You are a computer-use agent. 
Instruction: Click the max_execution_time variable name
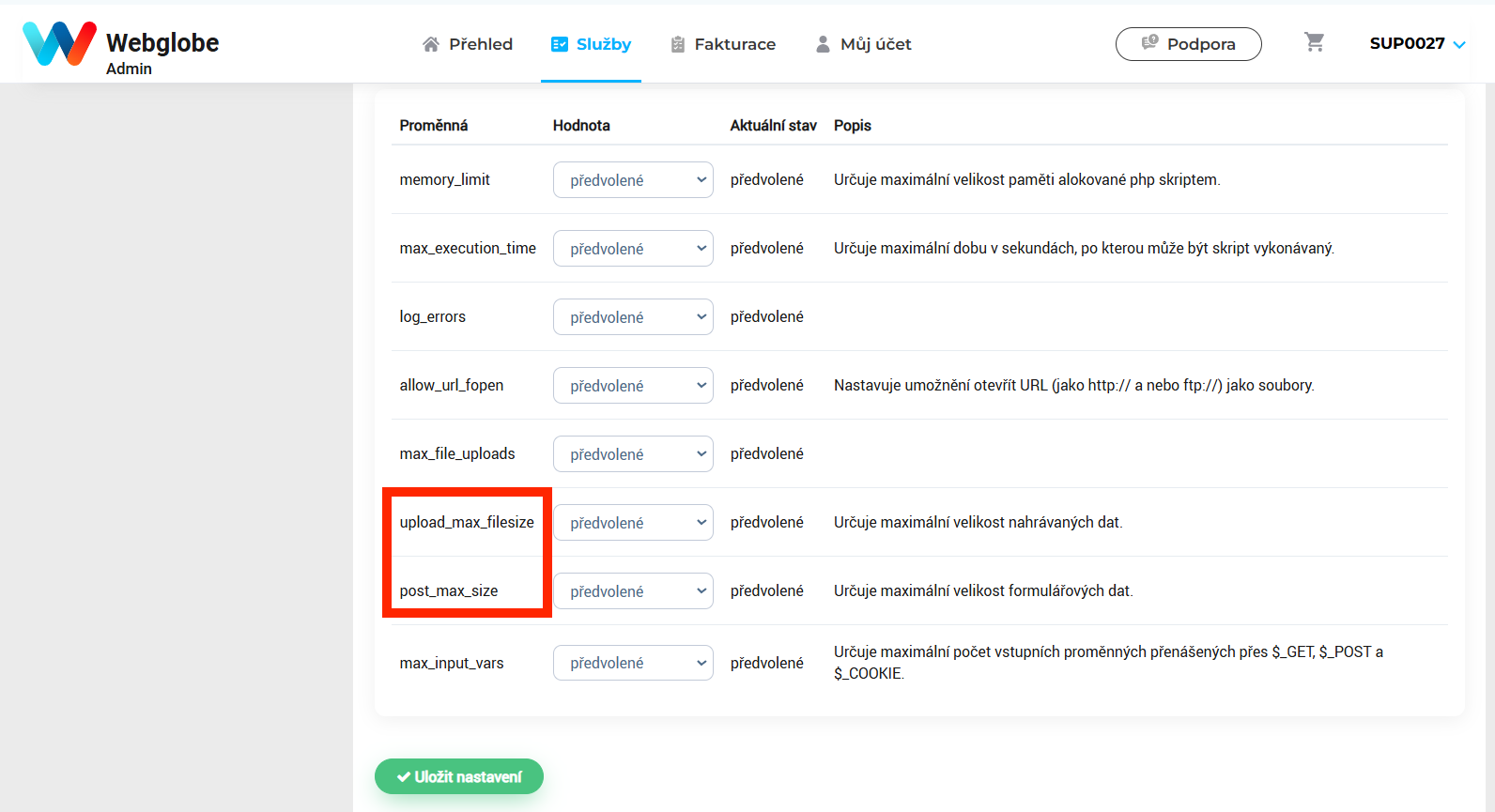pyautogui.click(x=468, y=249)
